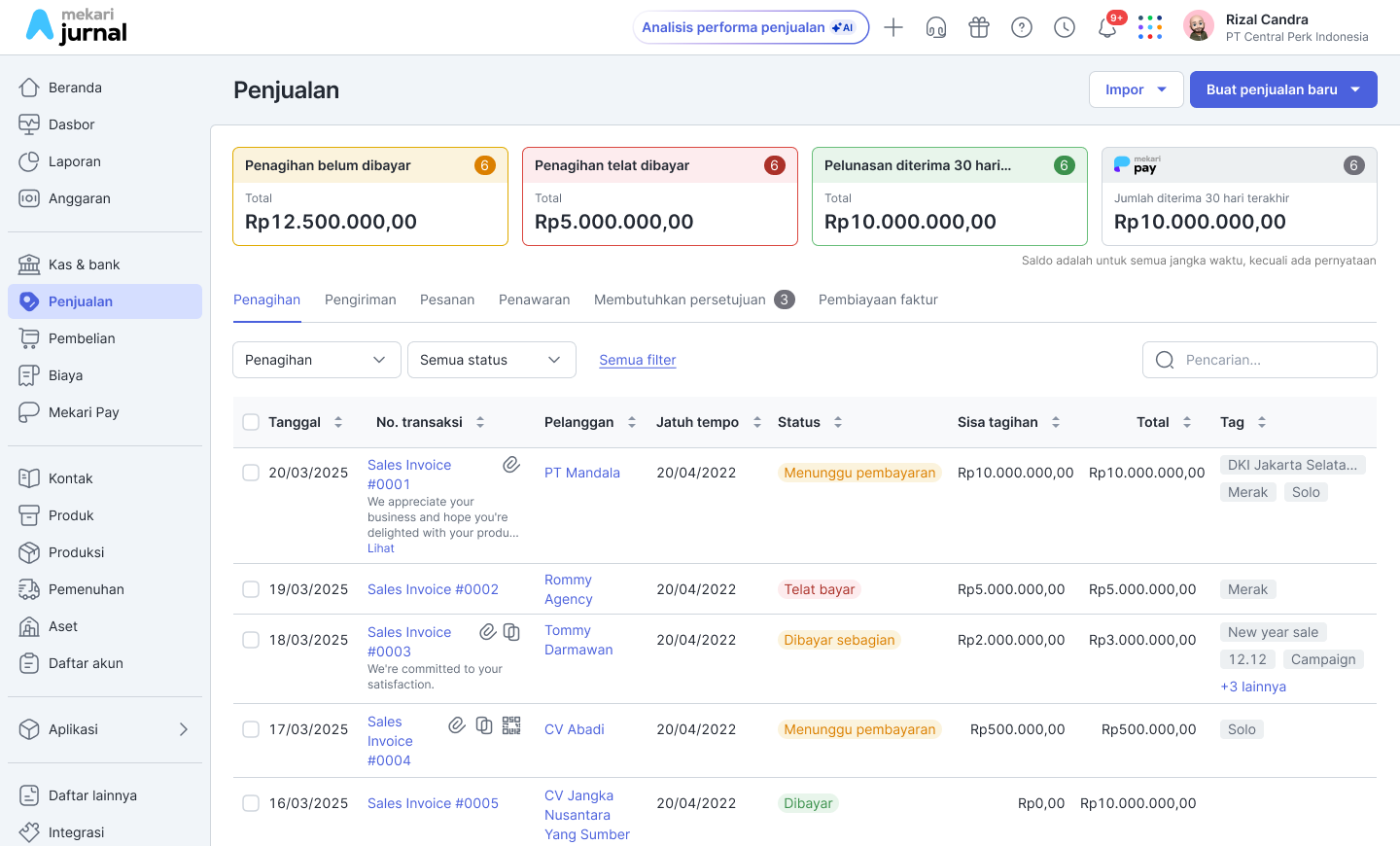The width and height of the screenshot is (1400, 846).
Task: Tick the checkbox for the 20/03/2025 invoice row
Action: pos(251,473)
